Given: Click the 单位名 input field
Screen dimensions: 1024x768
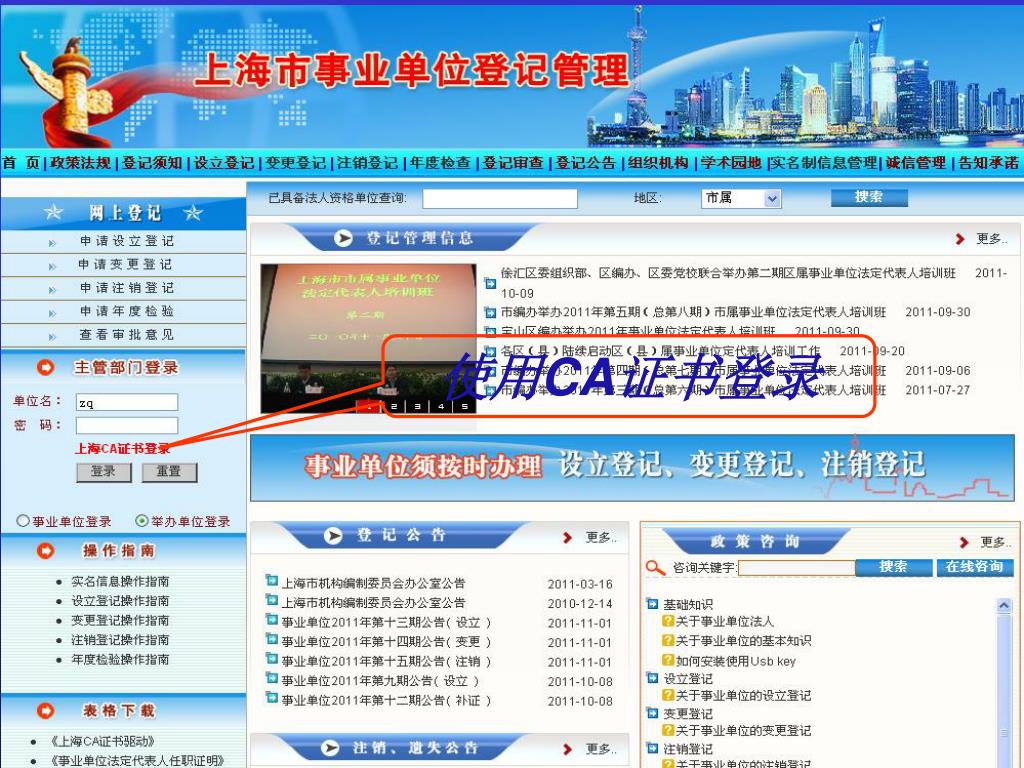Looking at the screenshot, I should [127, 402].
